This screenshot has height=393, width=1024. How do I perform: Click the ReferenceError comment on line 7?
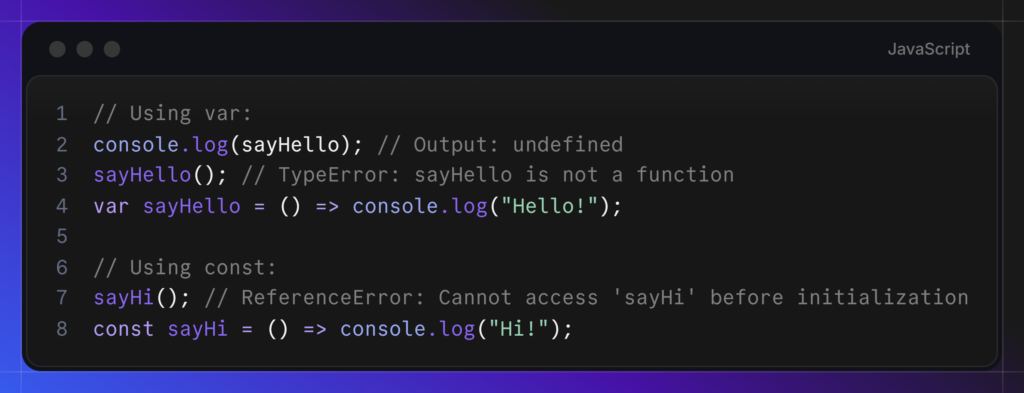586,298
